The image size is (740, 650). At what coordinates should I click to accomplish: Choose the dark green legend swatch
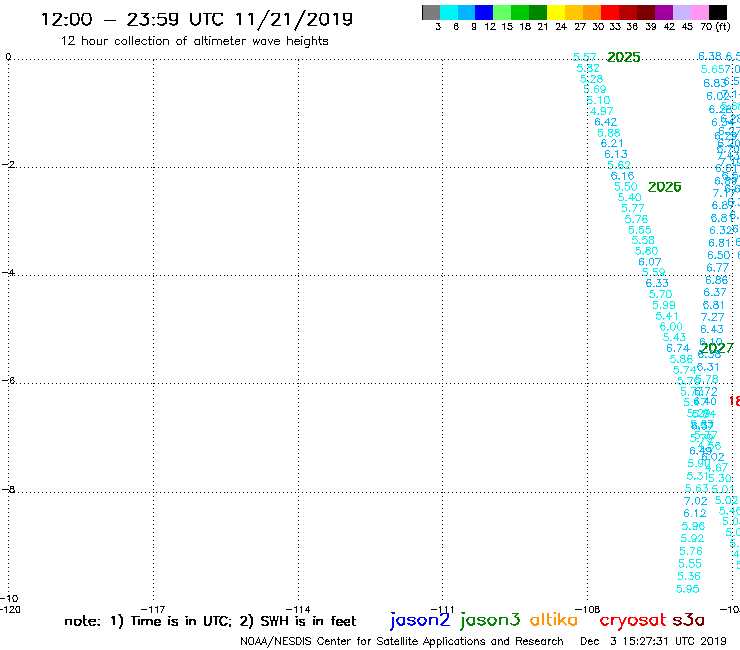point(538,12)
